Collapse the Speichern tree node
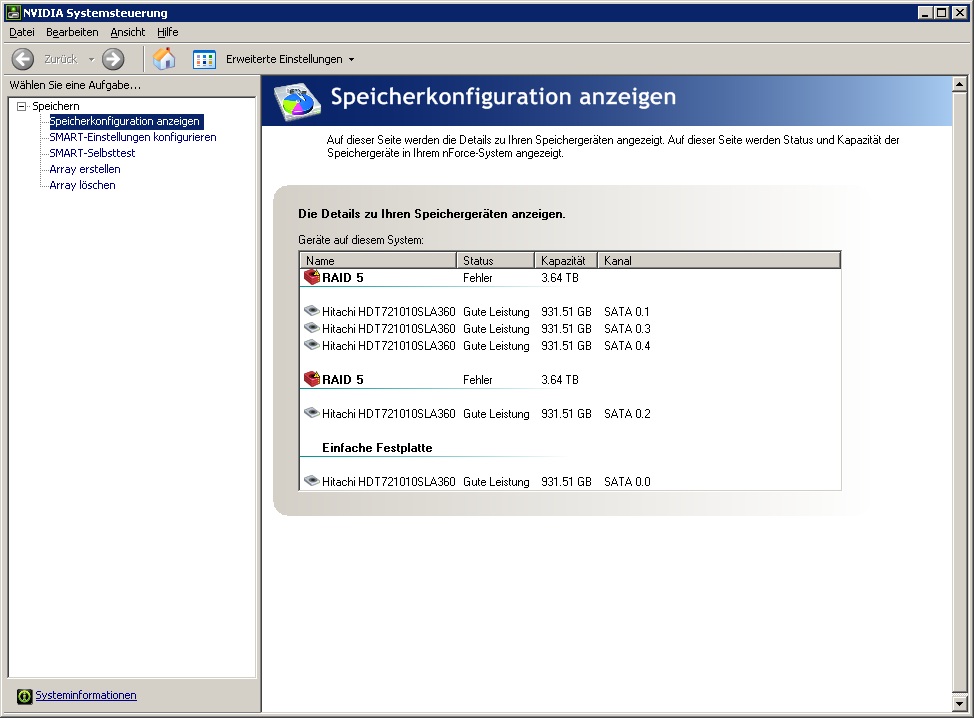This screenshot has width=975, height=718. coord(22,106)
